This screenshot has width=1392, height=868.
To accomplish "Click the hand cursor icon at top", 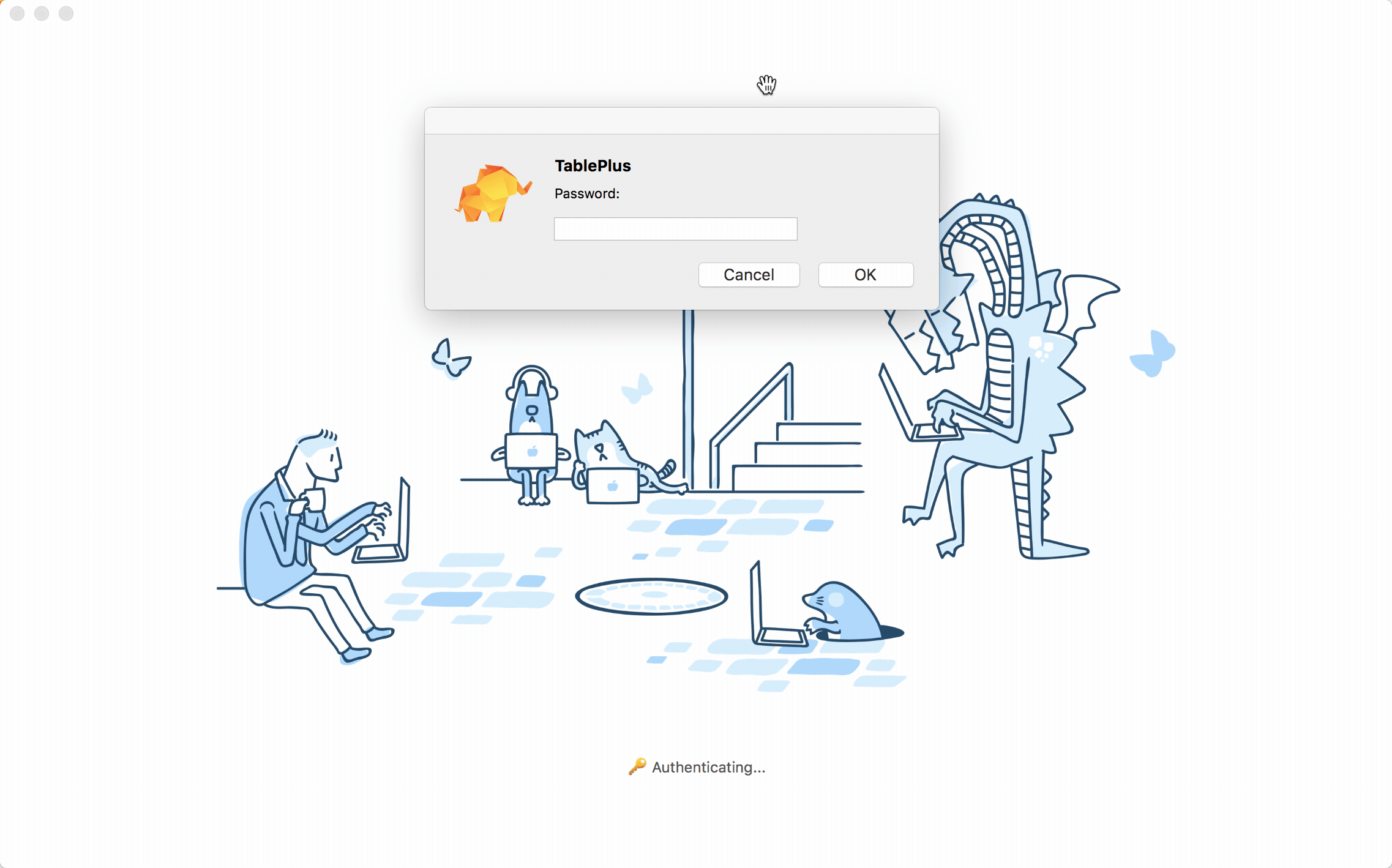I will click(x=766, y=85).
